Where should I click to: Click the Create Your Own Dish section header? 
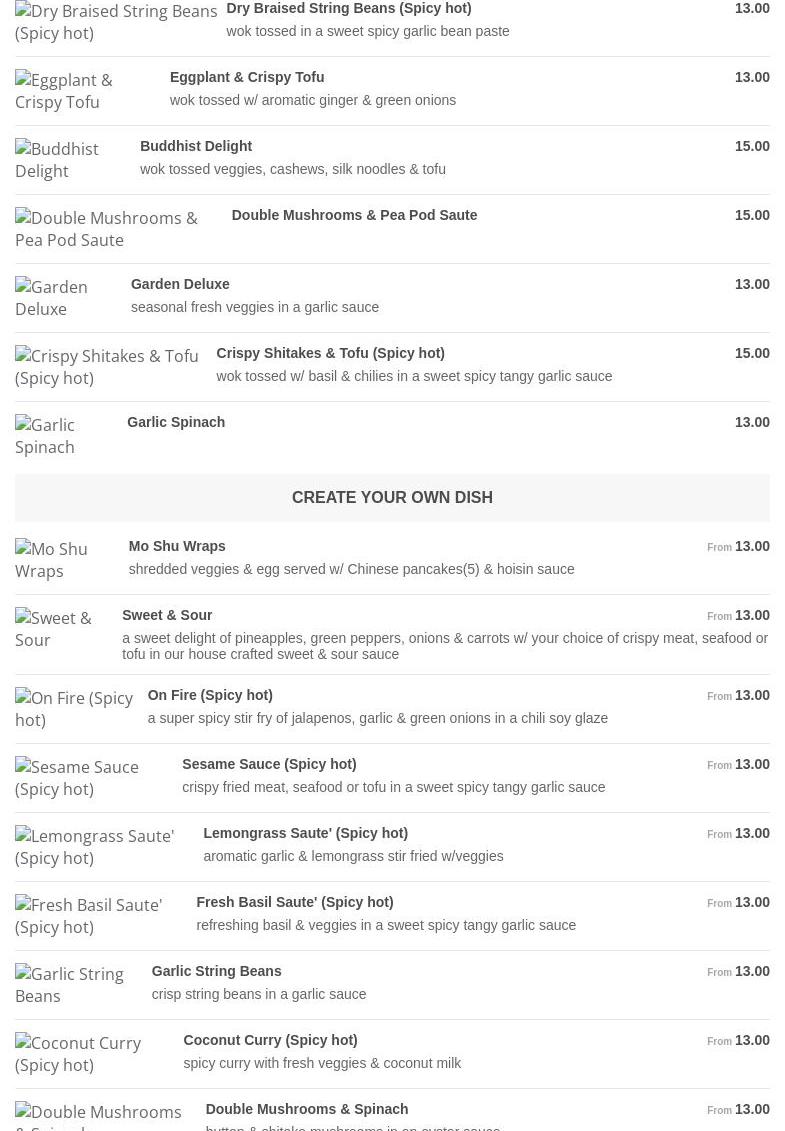tap(392, 497)
